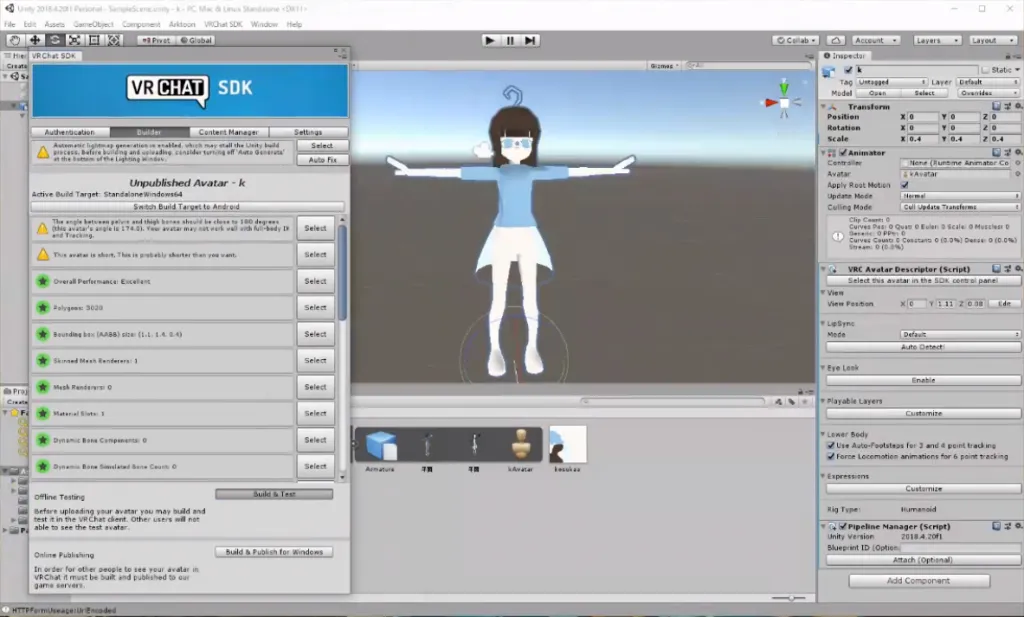Click the Pause button in the toolbar
Screen dimensions: 1024x617
click(x=510, y=40)
